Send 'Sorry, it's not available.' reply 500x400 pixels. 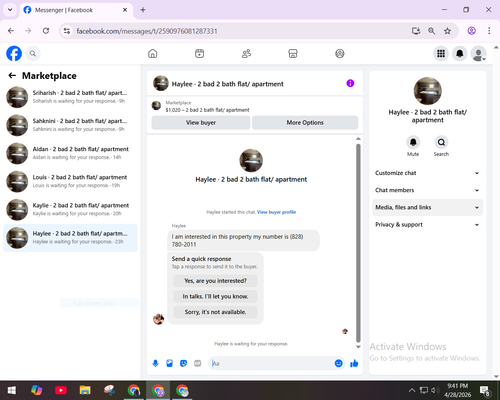[215, 312]
